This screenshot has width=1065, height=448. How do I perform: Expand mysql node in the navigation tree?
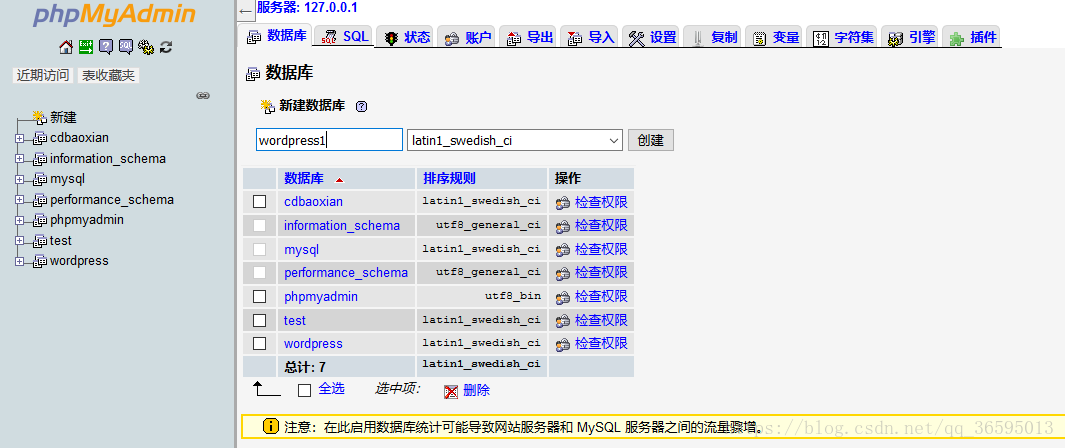[x=20, y=180]
